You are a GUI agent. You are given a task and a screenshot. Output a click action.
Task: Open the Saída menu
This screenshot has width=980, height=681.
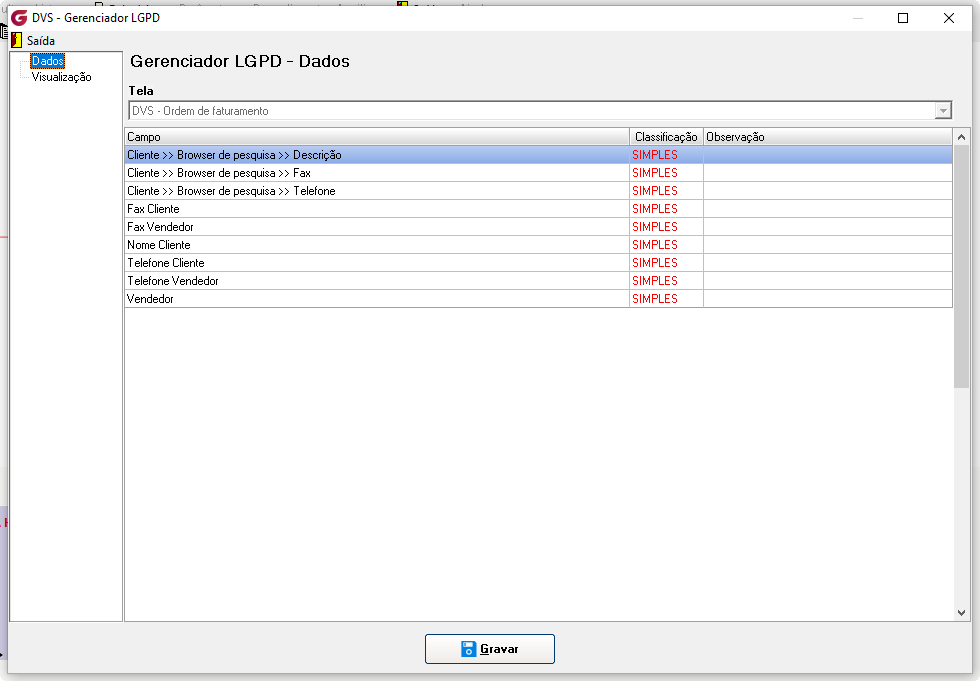click(41, 41)
